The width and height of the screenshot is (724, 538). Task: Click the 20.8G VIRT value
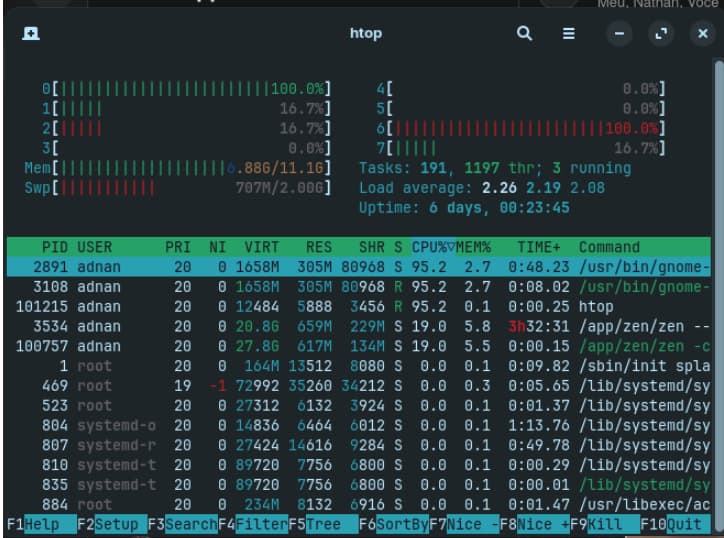pyautogui.click(x=257, y=326)
